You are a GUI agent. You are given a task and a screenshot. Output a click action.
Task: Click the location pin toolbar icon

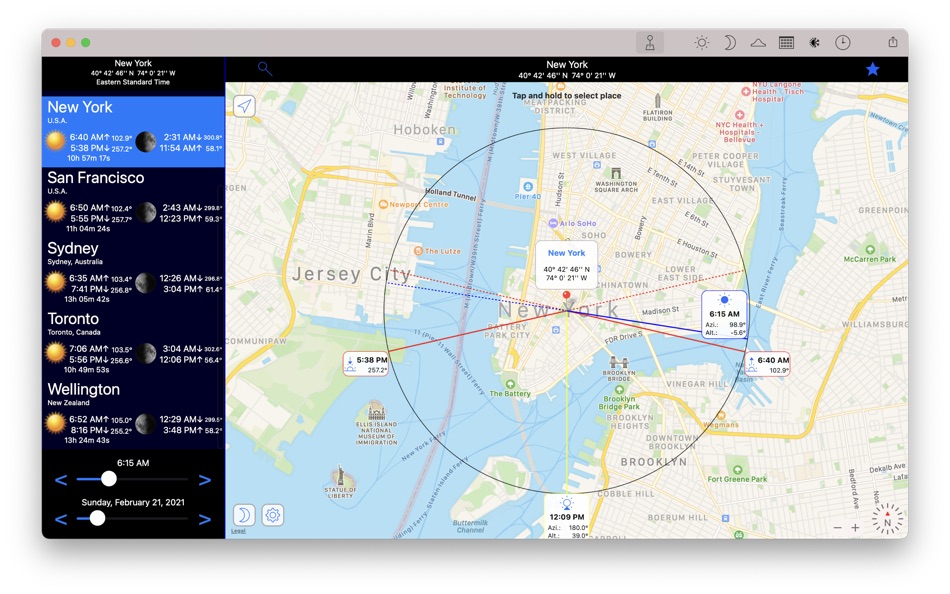pos(649,42)
